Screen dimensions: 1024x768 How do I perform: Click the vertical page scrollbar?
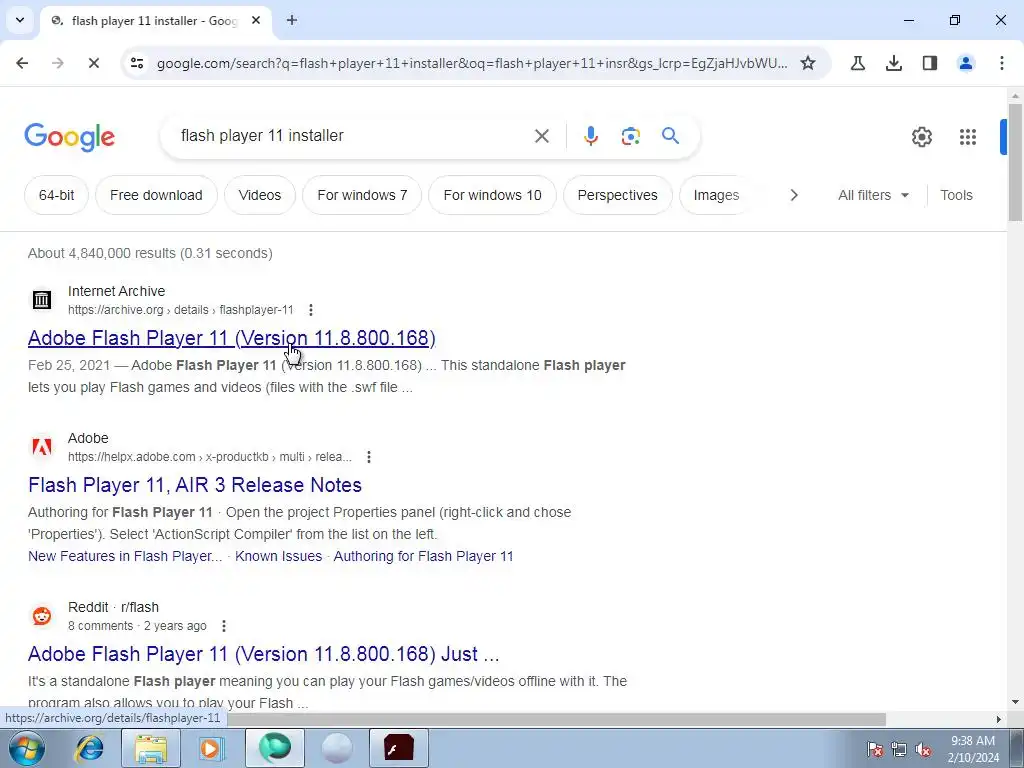click(x=1015, y=162)
